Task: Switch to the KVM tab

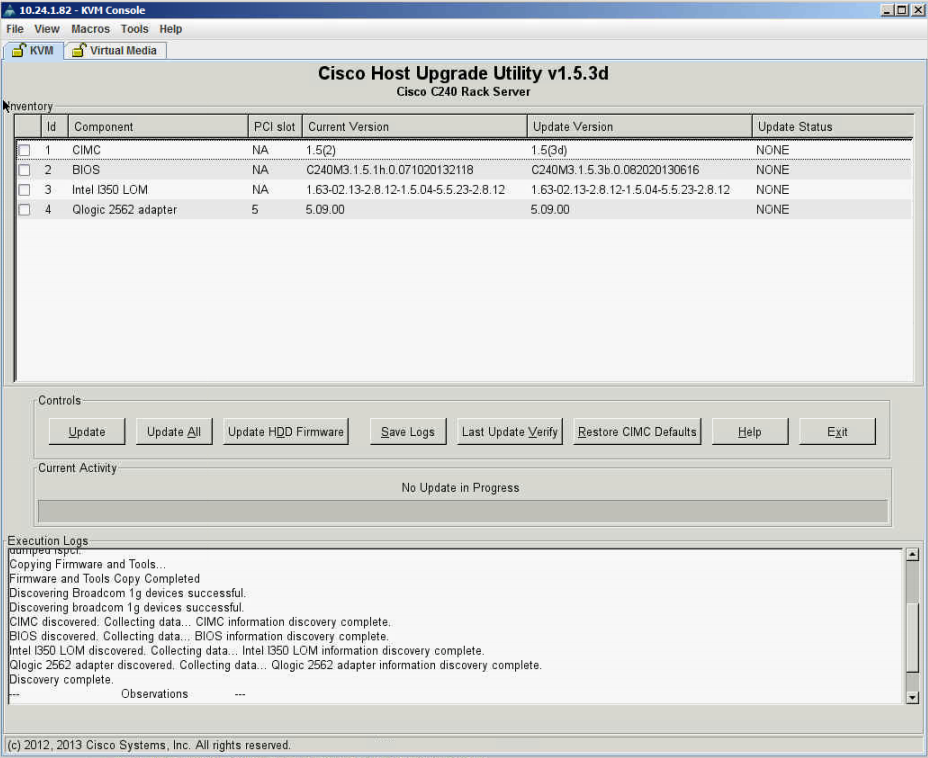Action: coord(33,50)
